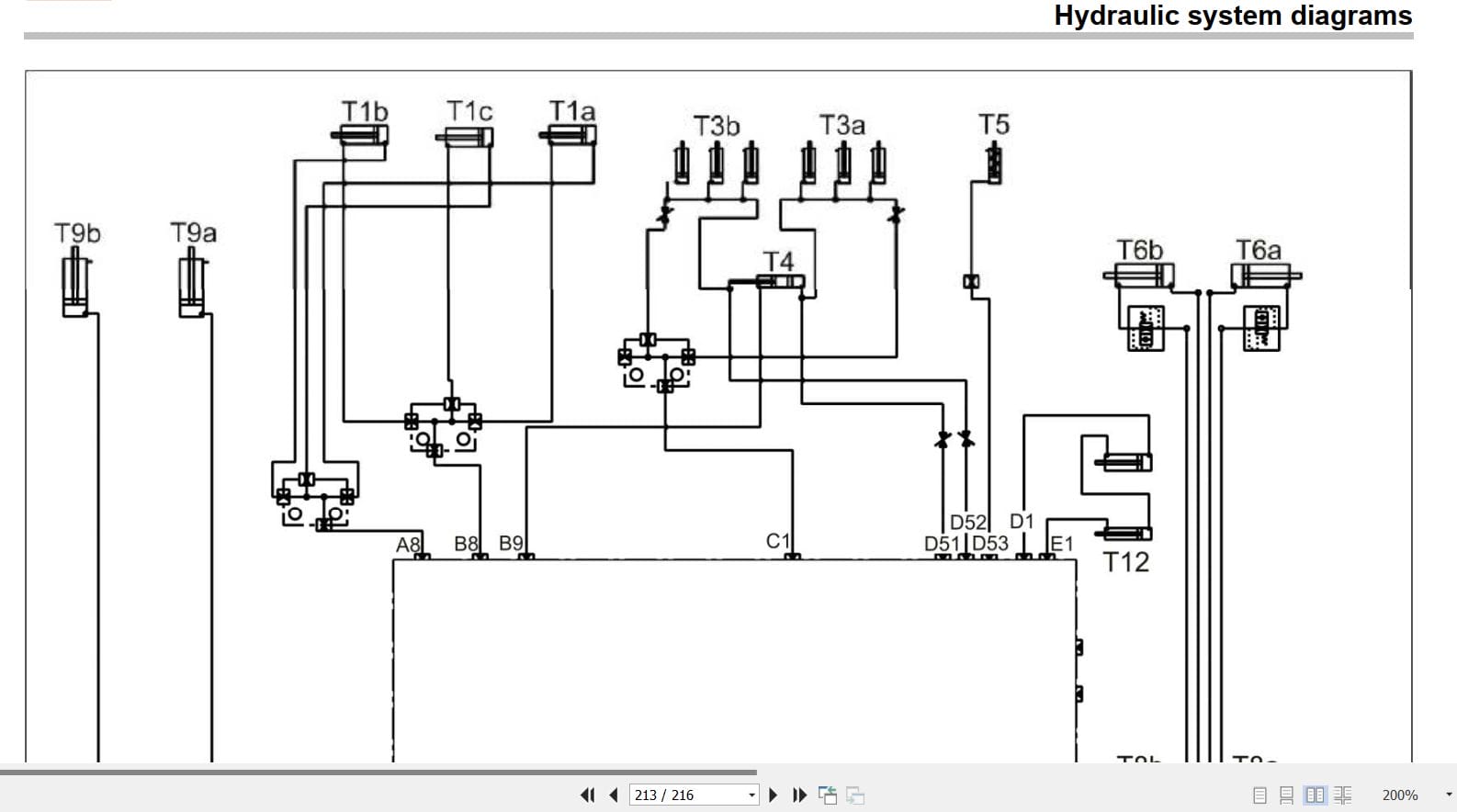
Task: Click the T6a label
Action: click(x=1259, y=250)
